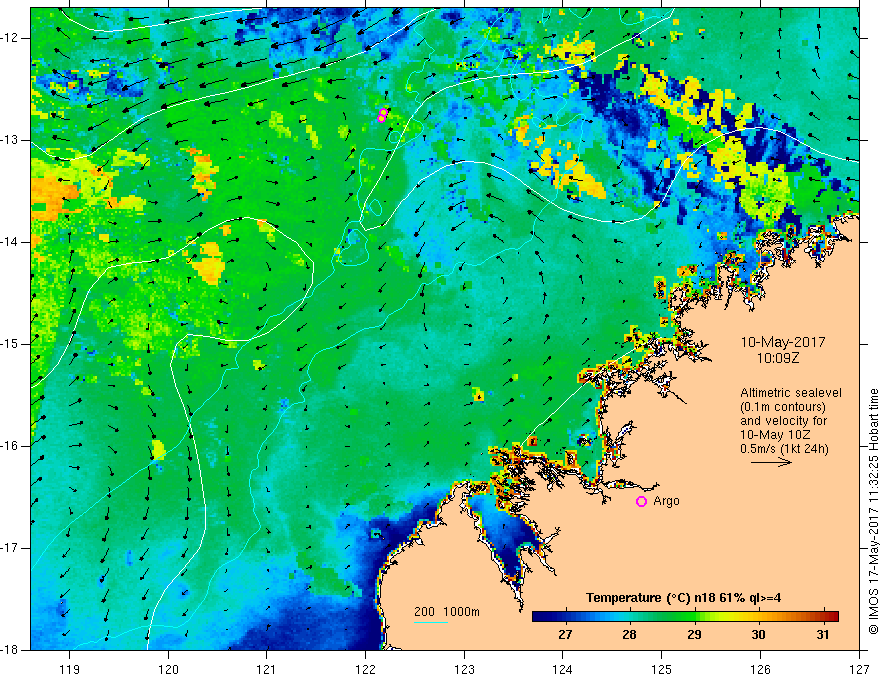Click the temperature color bar
This screenshot has height=680, width=880.
point(685,617)
